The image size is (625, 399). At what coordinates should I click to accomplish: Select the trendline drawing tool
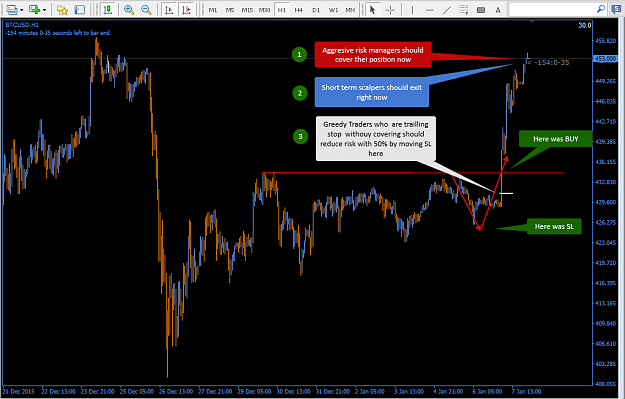coord(447,10)
